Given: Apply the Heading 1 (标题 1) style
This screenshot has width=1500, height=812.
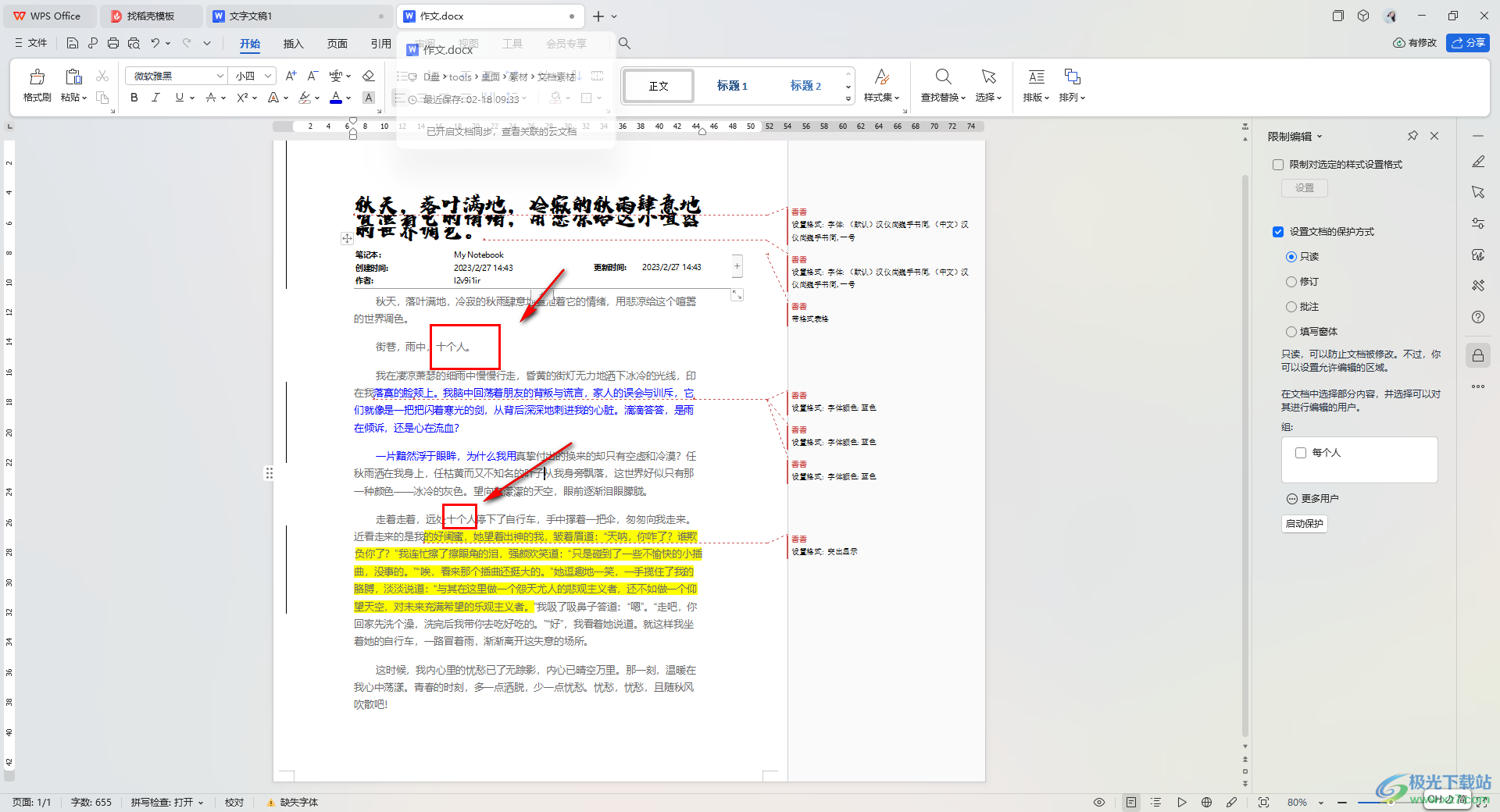Looking at the screenshot, I should click(x=732, y=86).
